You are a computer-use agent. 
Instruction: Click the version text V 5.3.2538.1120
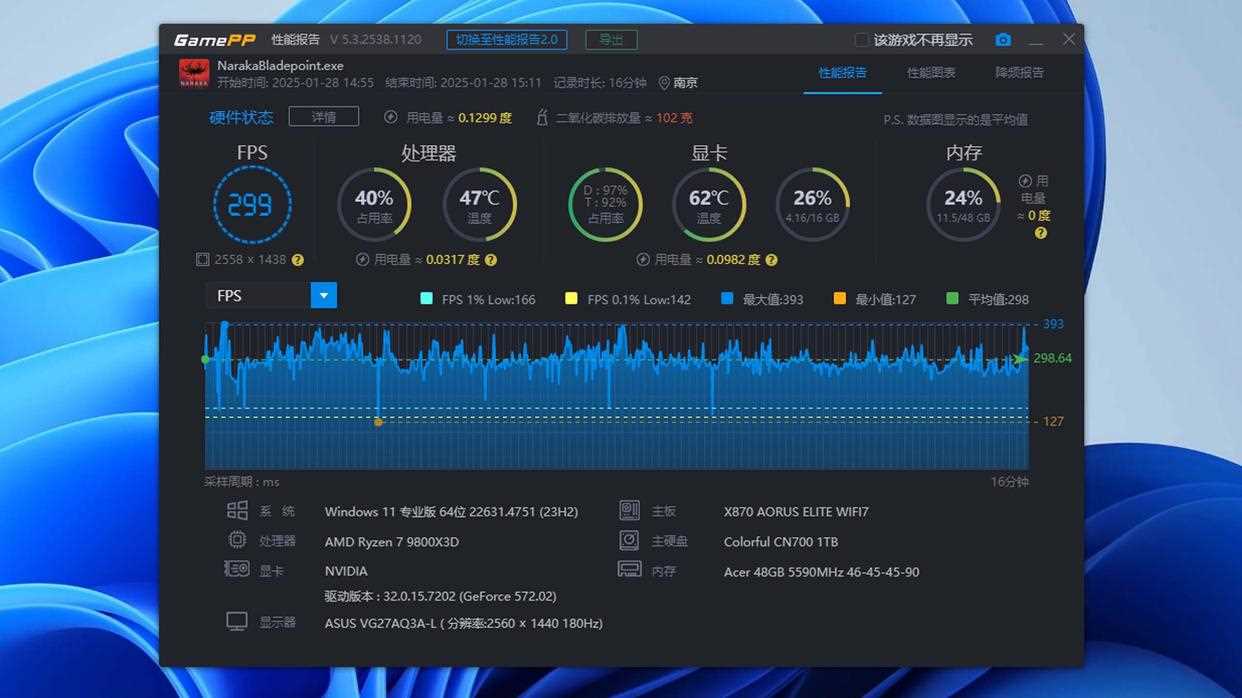point(376,40)
